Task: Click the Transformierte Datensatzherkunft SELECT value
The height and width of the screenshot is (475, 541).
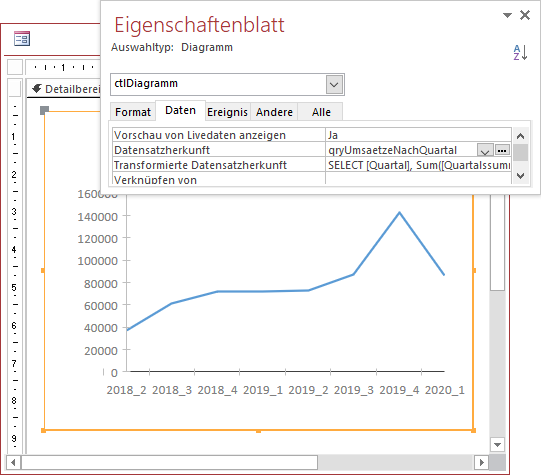Action: [418, 165]
